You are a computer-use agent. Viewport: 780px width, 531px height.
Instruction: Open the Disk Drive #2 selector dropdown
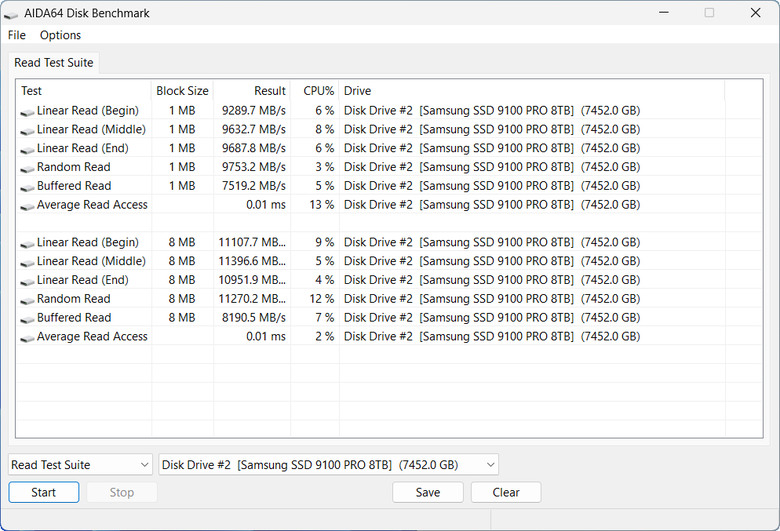pyautogui.click(x=328, y=465)
